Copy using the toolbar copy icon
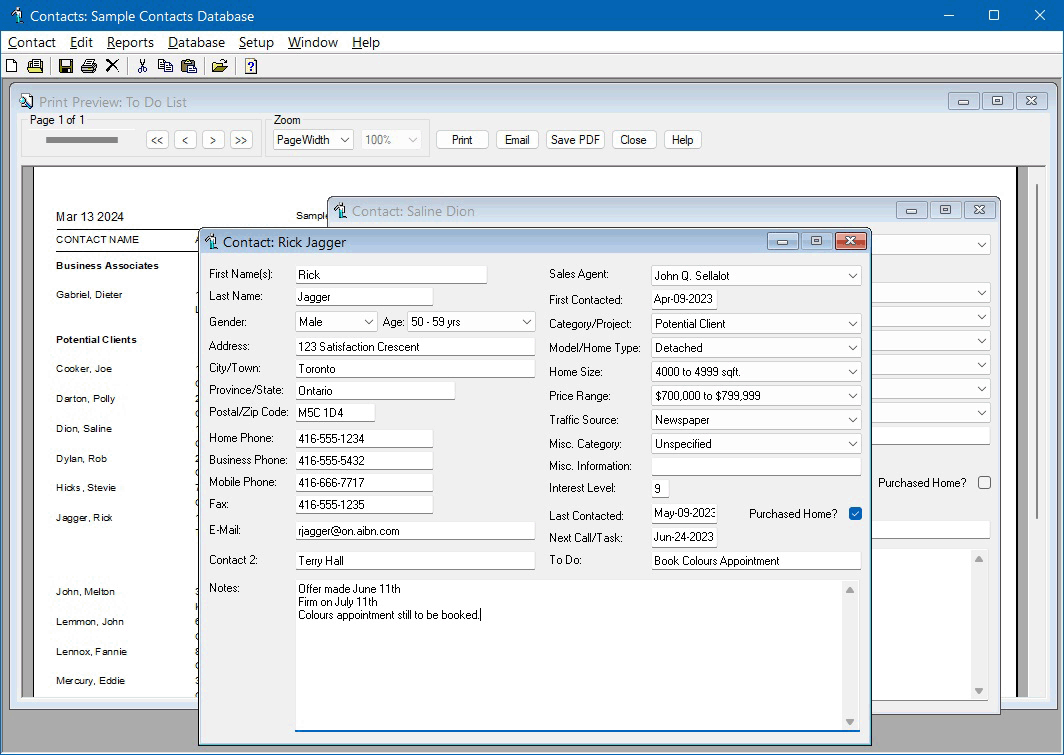 click(x=164, y=65)
